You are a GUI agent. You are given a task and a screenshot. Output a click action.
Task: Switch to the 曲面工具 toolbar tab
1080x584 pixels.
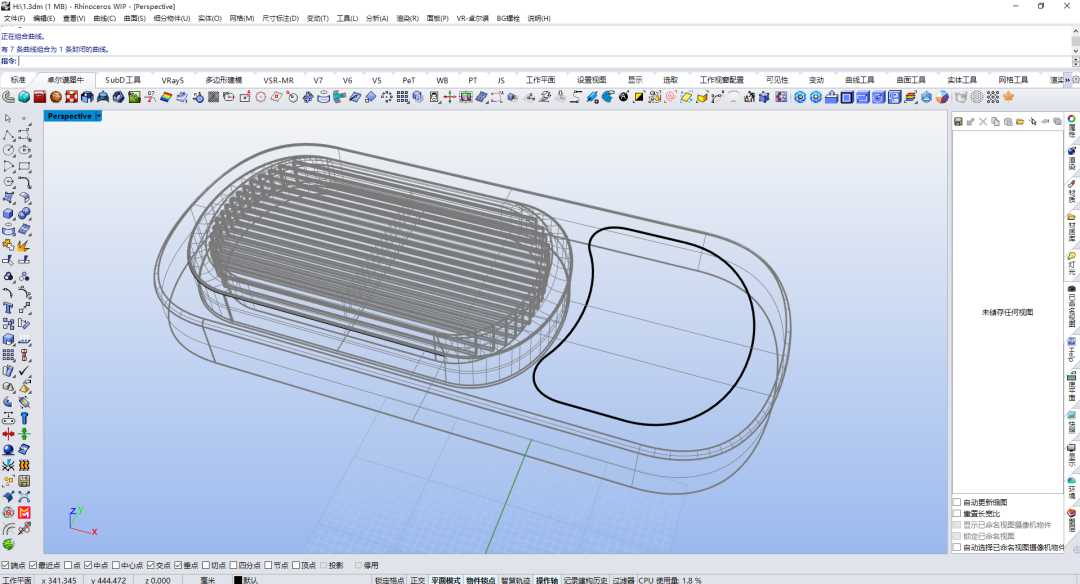(911, 80)
